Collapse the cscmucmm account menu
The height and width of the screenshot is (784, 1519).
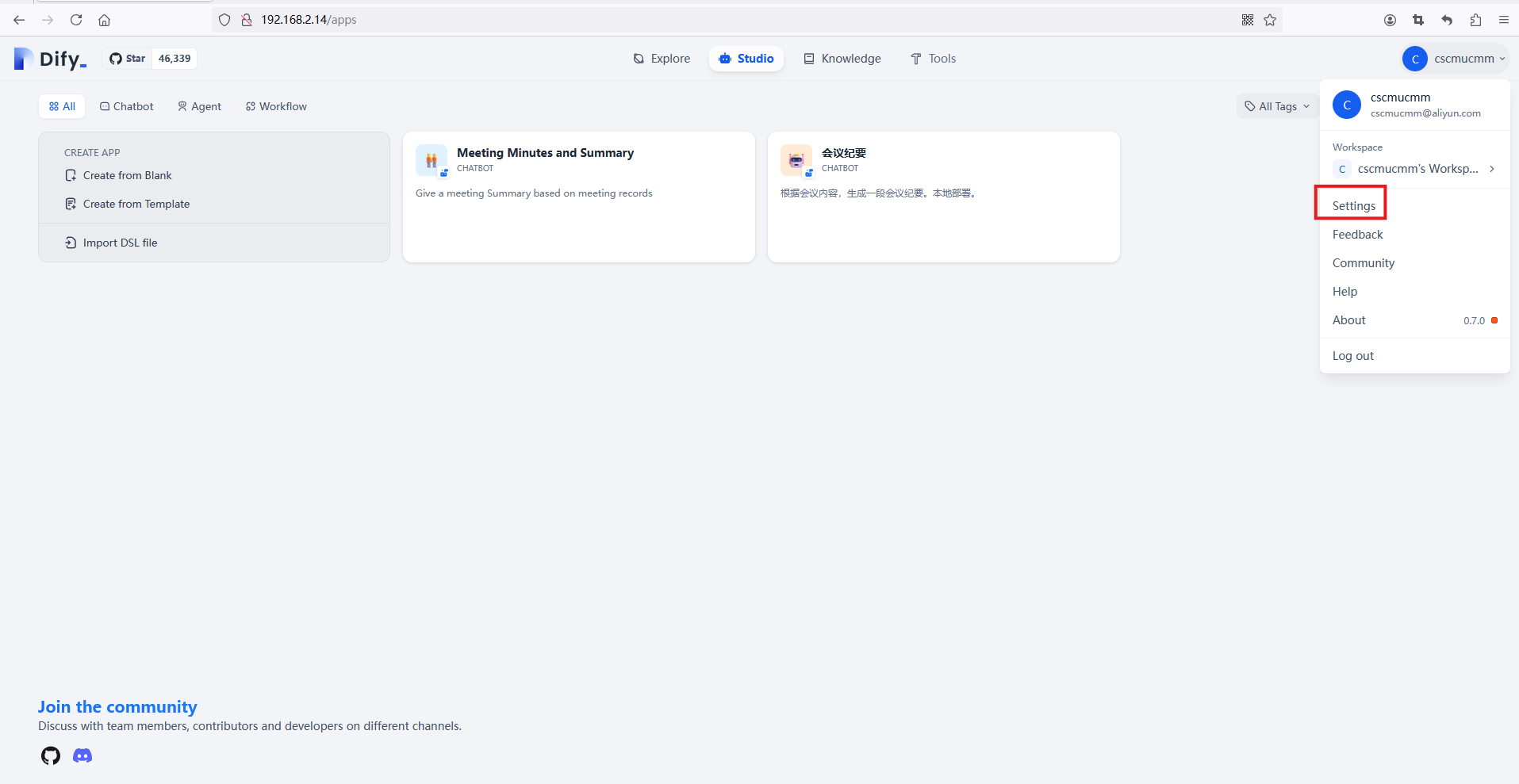(1455, 59)
